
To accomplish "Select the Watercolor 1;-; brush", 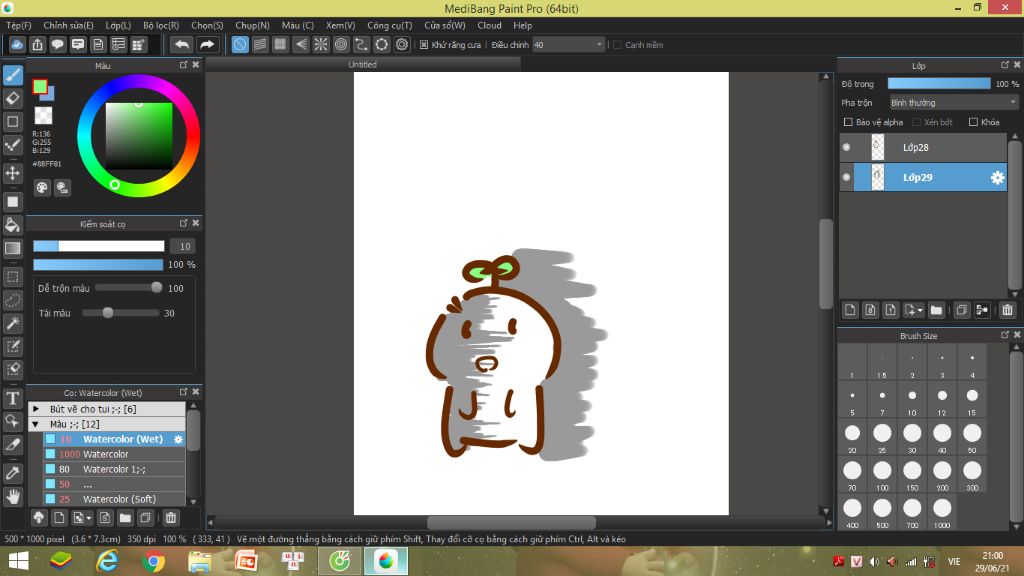I will coord(114,469).
